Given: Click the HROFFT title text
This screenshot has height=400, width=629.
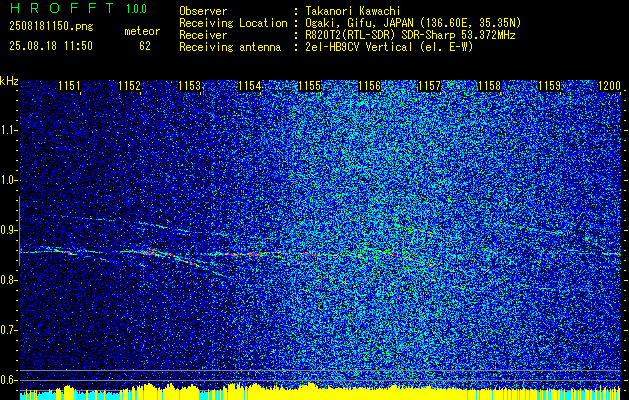Looking at the screenshot, I should (63, 8).
